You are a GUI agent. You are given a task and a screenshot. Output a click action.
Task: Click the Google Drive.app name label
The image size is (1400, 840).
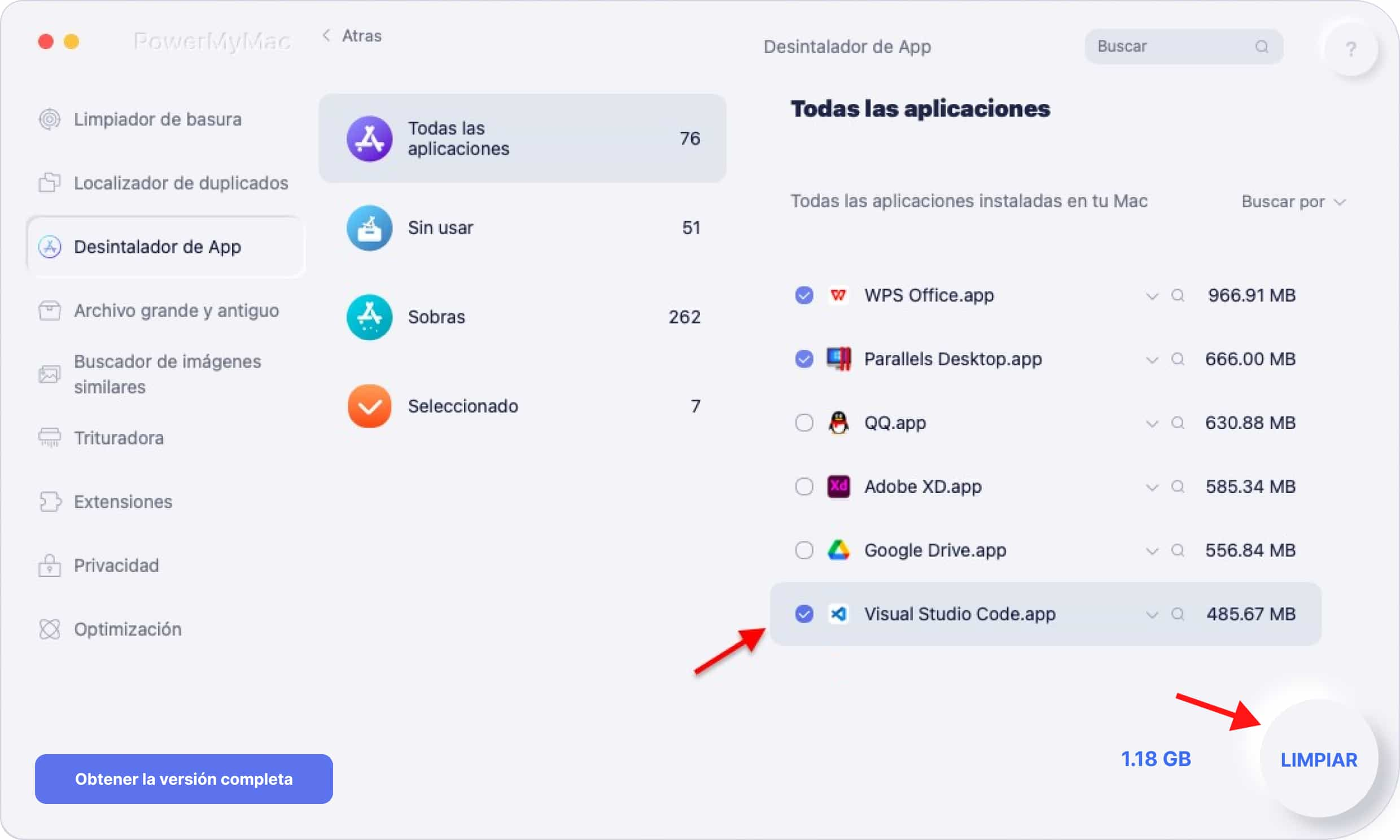click(x=935, y=550)
